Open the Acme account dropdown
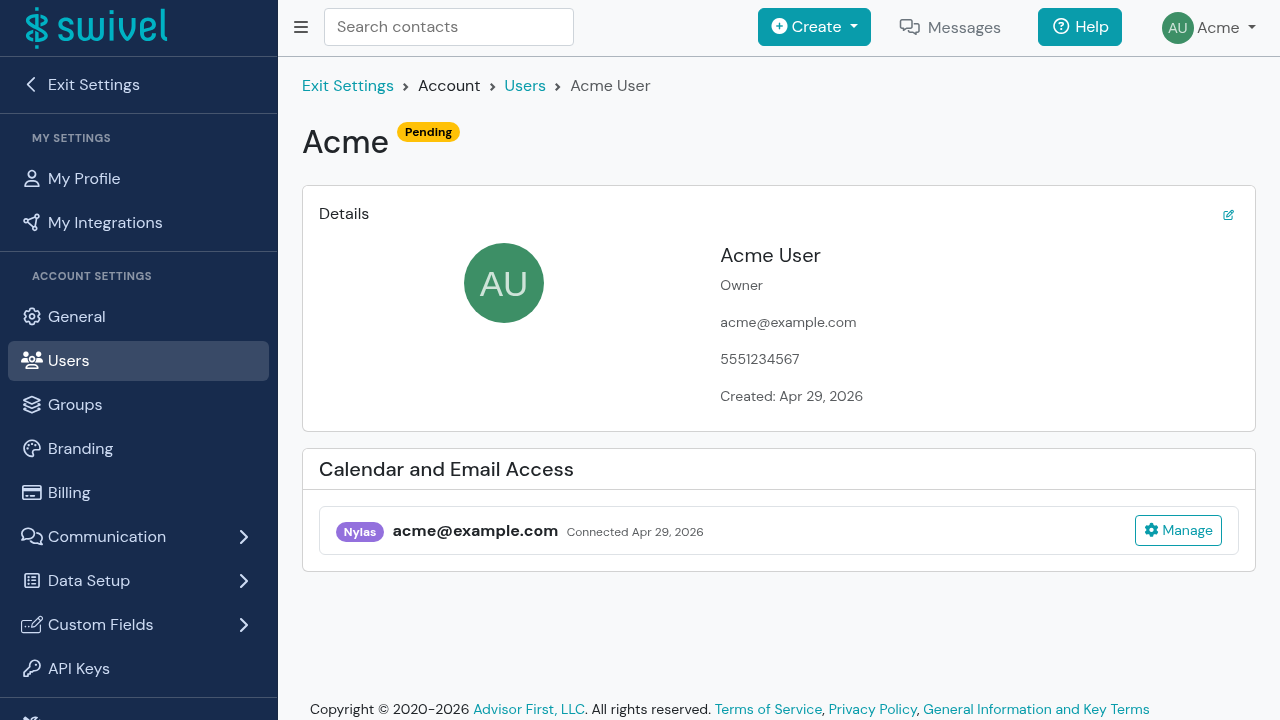Viewport: 1280px width, 720px height. (x=1209, y=28)
